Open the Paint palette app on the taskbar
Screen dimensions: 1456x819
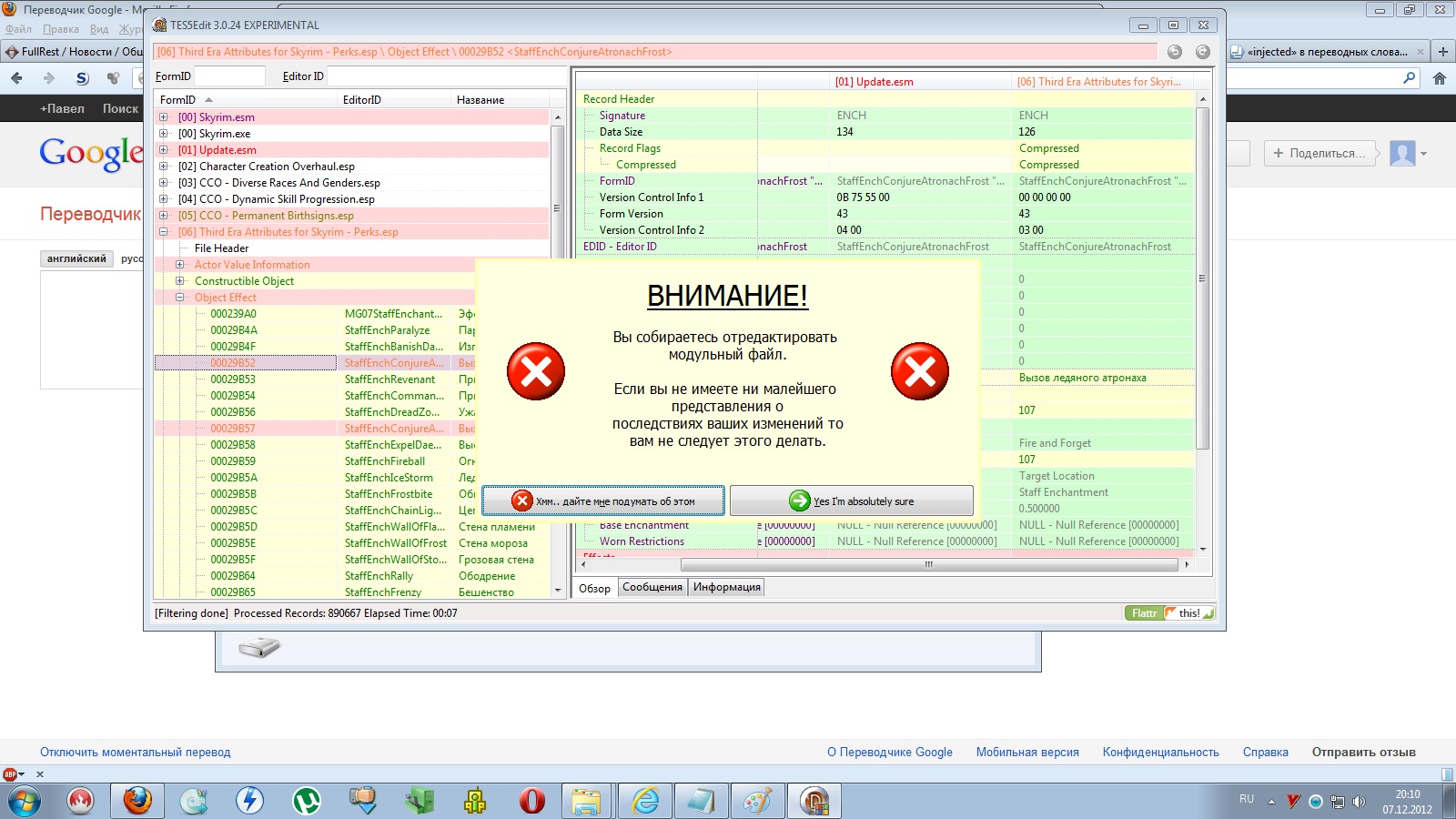(758, 801)
